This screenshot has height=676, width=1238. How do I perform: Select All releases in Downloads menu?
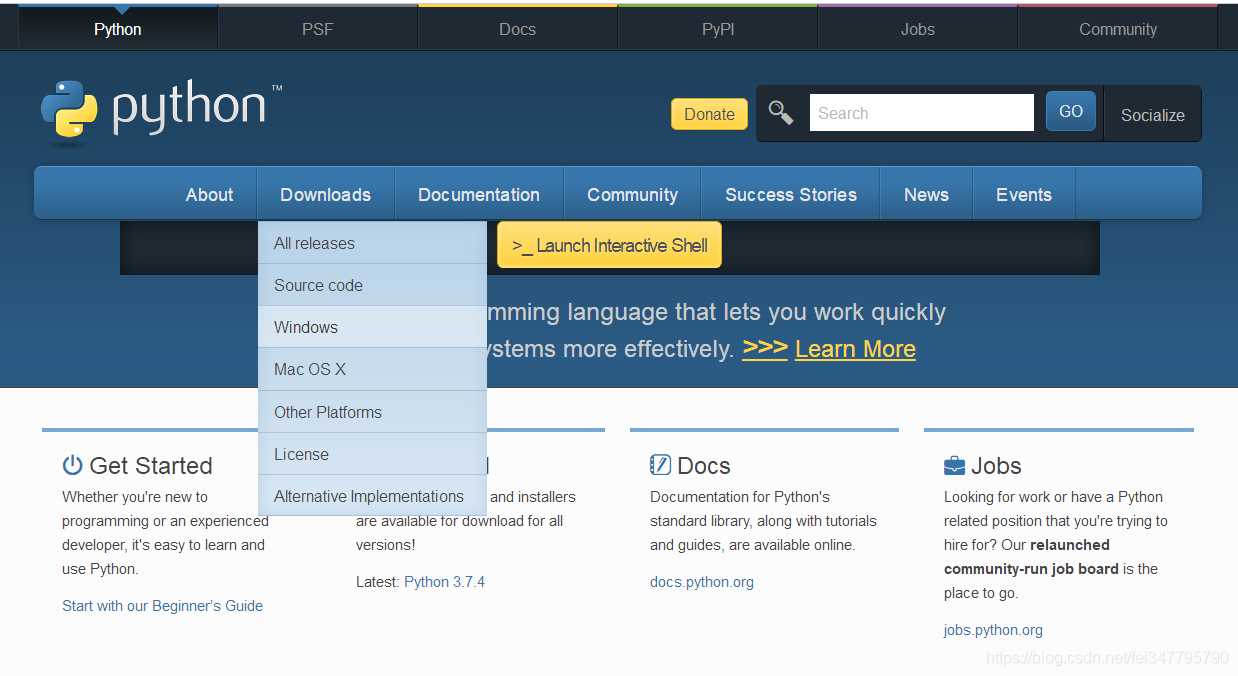point(372,243)
